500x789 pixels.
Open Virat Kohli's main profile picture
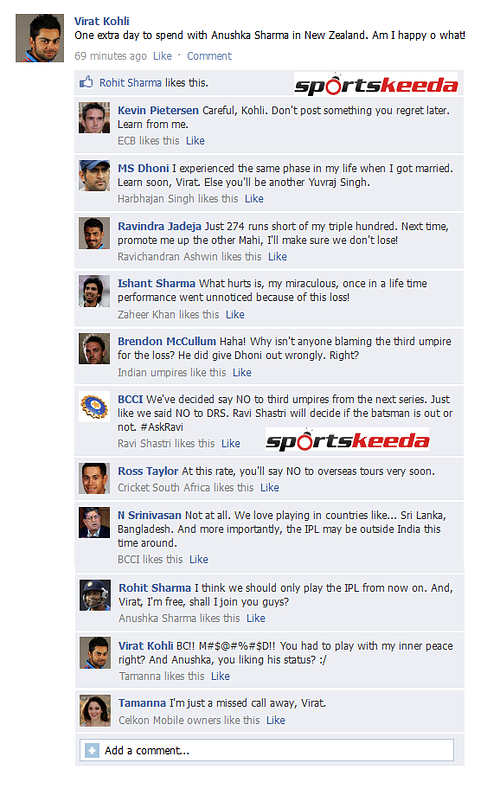(x=40, y=38)
